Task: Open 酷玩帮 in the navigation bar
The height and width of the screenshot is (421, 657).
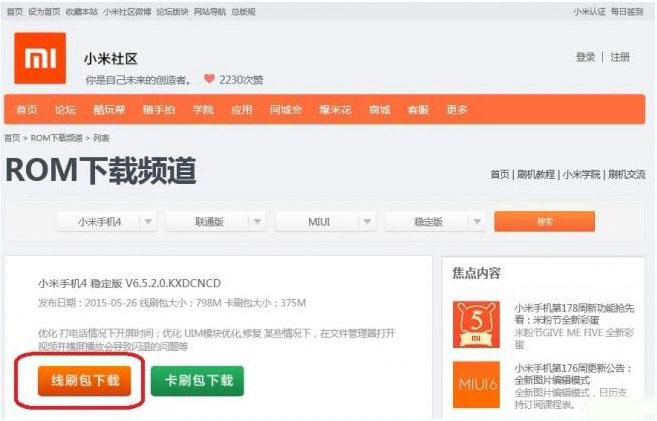Action: click(109, 110)
